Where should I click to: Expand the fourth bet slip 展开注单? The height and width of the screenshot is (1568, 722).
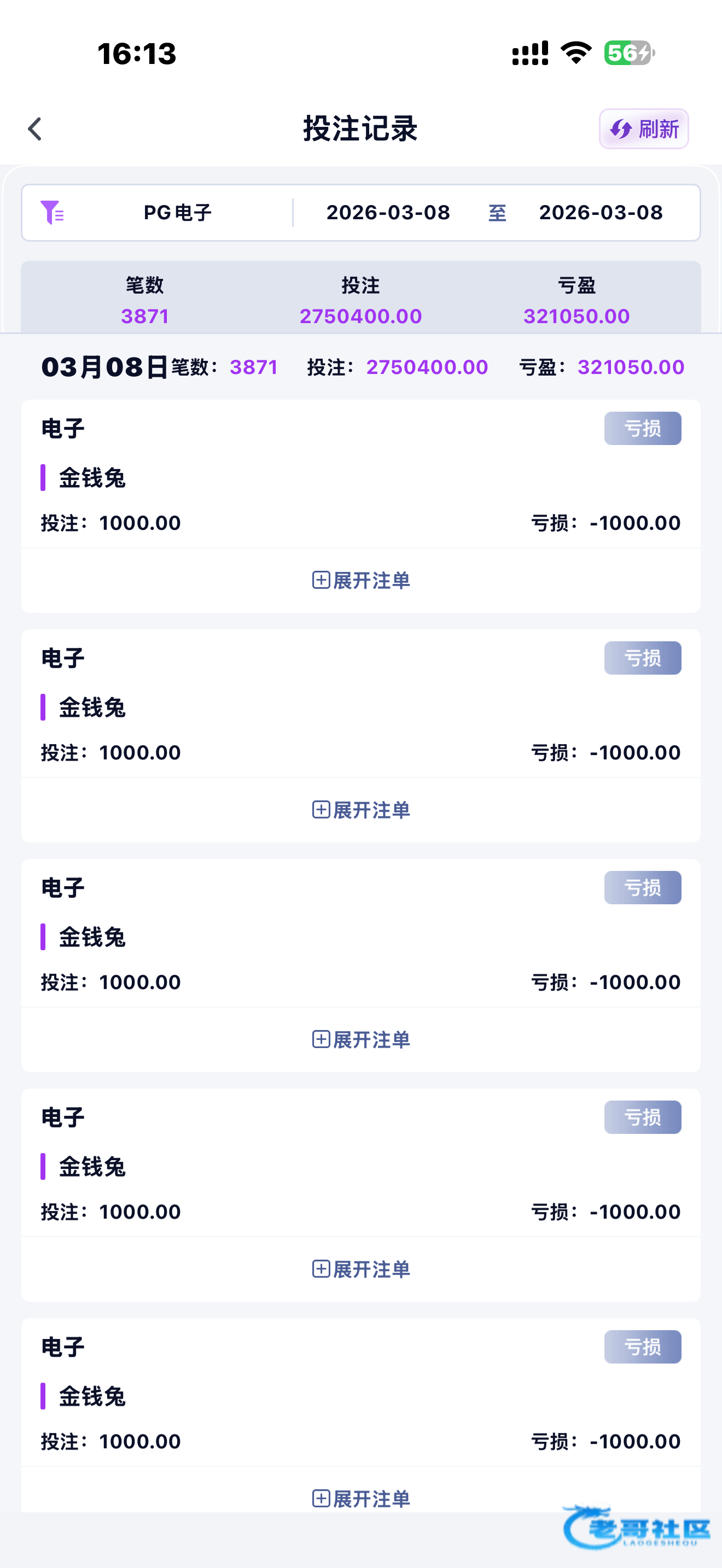(x=361, y=1268)
